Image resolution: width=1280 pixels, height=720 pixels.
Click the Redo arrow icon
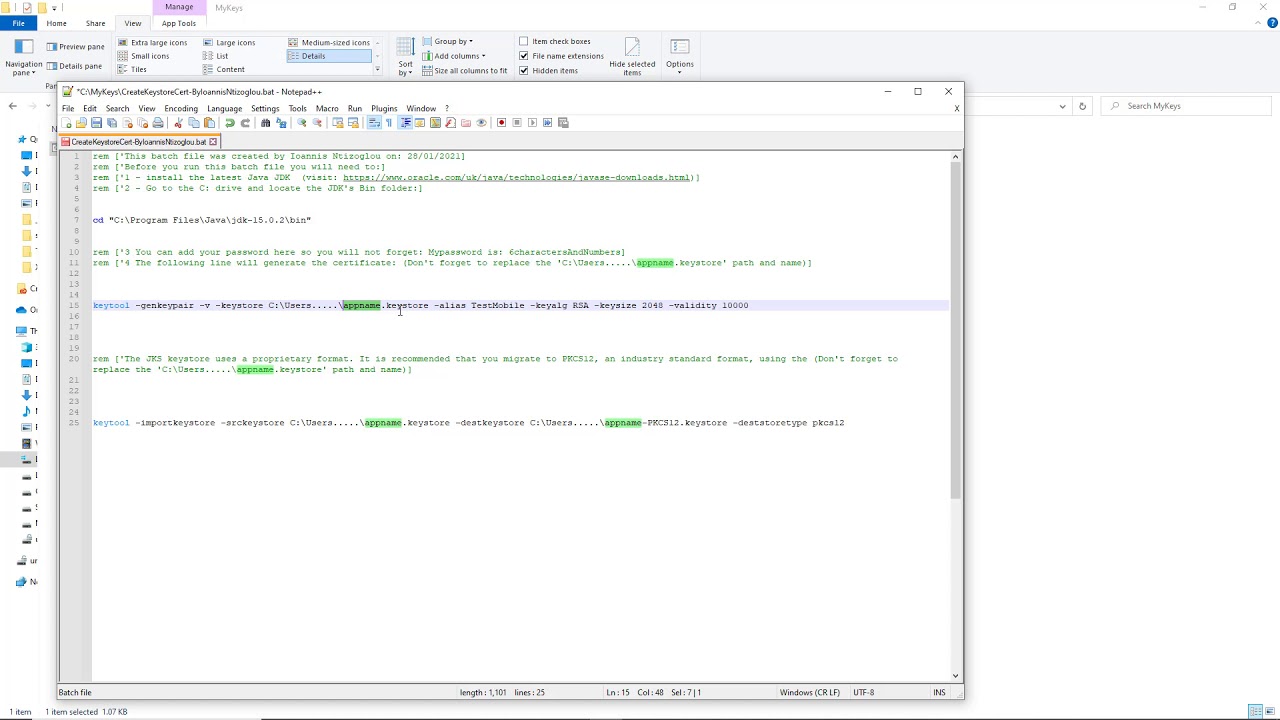(x=245, y=123)
